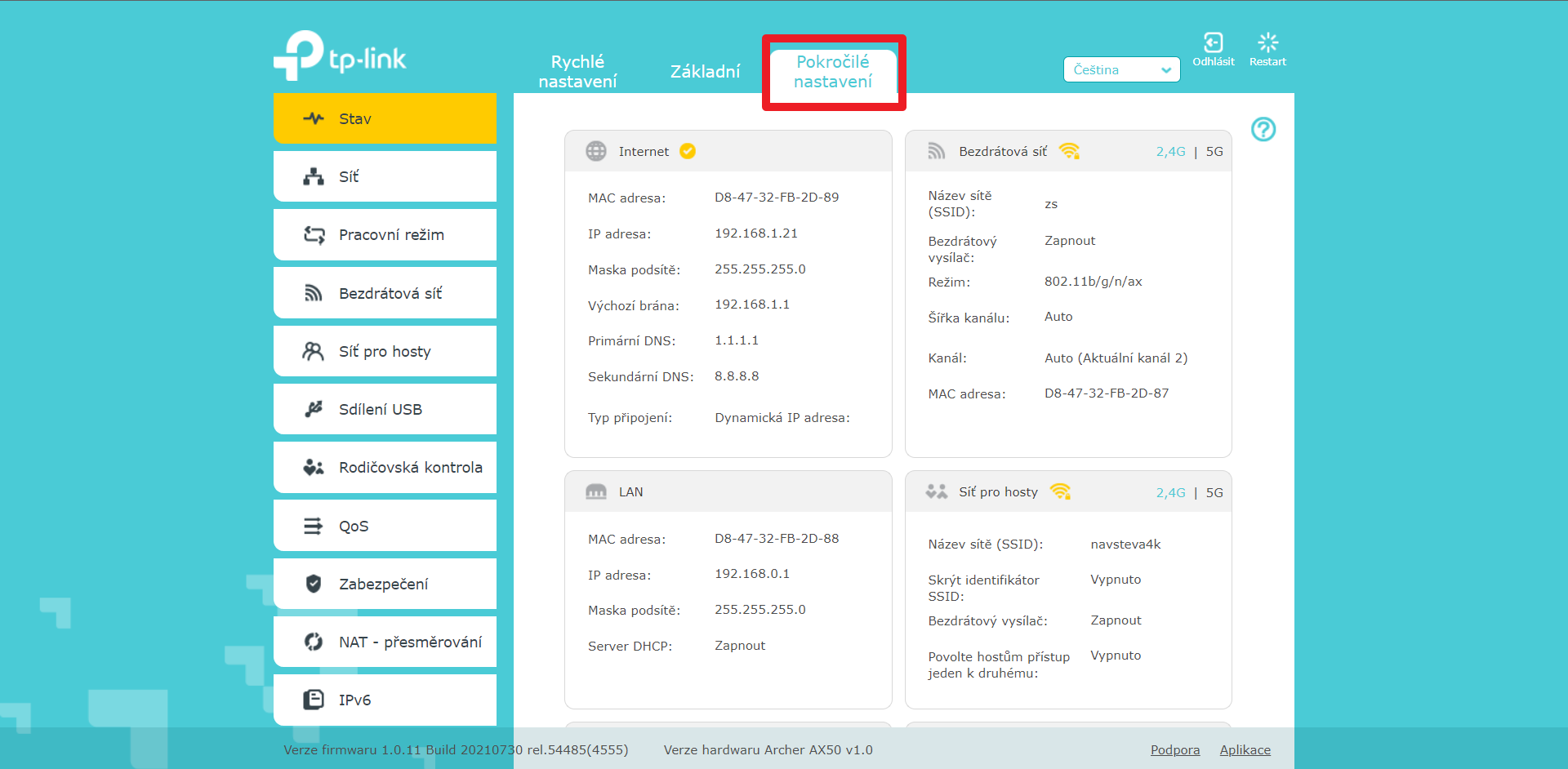The height and width of the screenshot is (769, 1568).
Task: Open the Rychlé nastavení tab
Action: [x=577, y=72]
